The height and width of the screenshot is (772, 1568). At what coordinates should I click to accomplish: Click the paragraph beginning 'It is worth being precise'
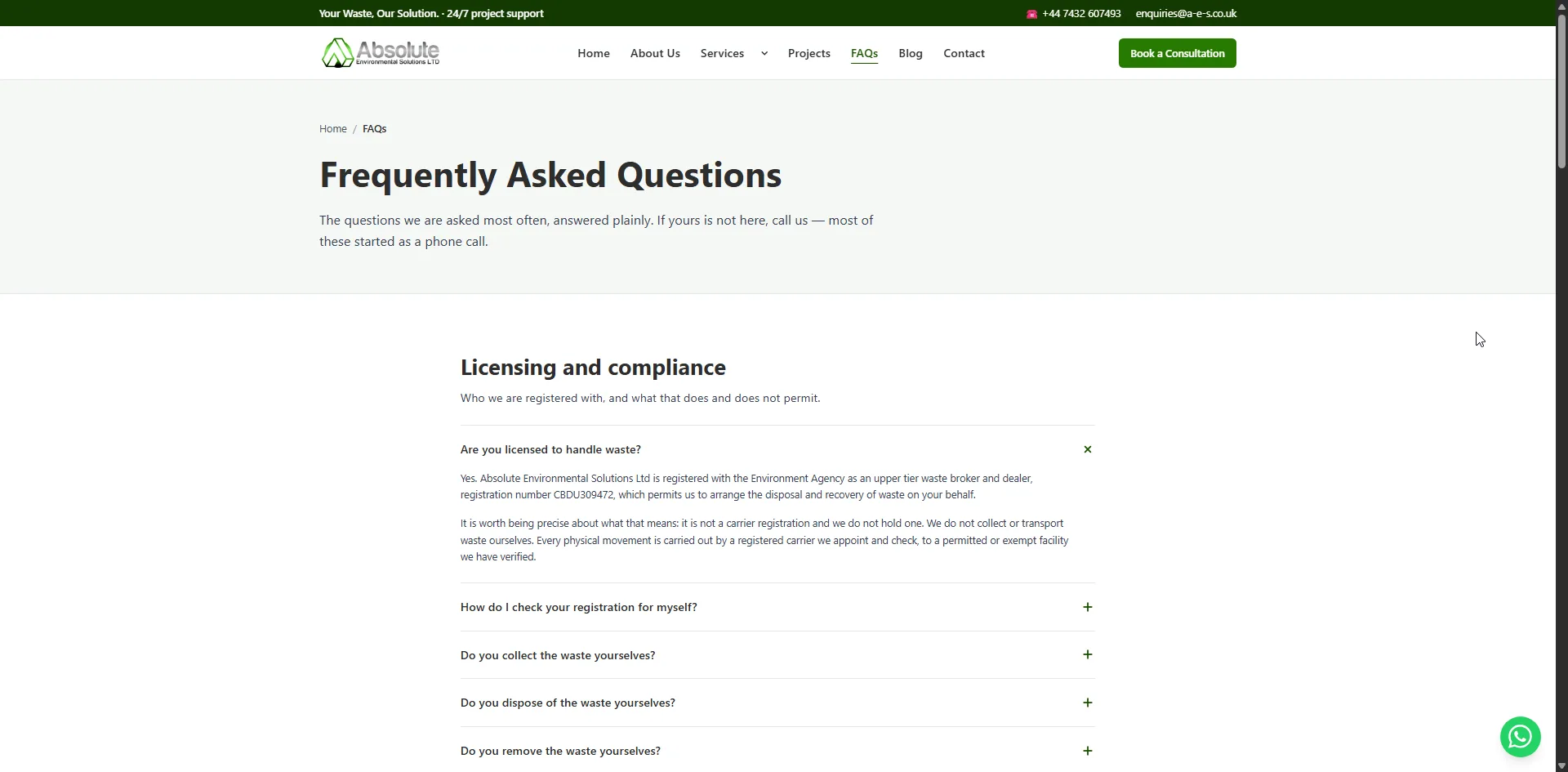pyautogui.click(x=764, y=540)
